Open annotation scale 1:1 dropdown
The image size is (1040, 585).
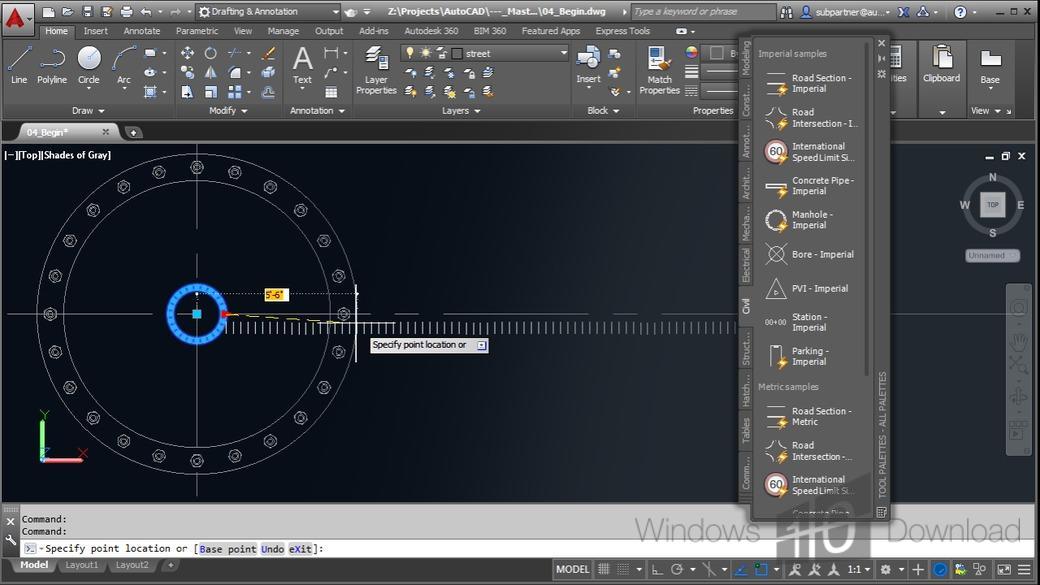click(858, 569)
